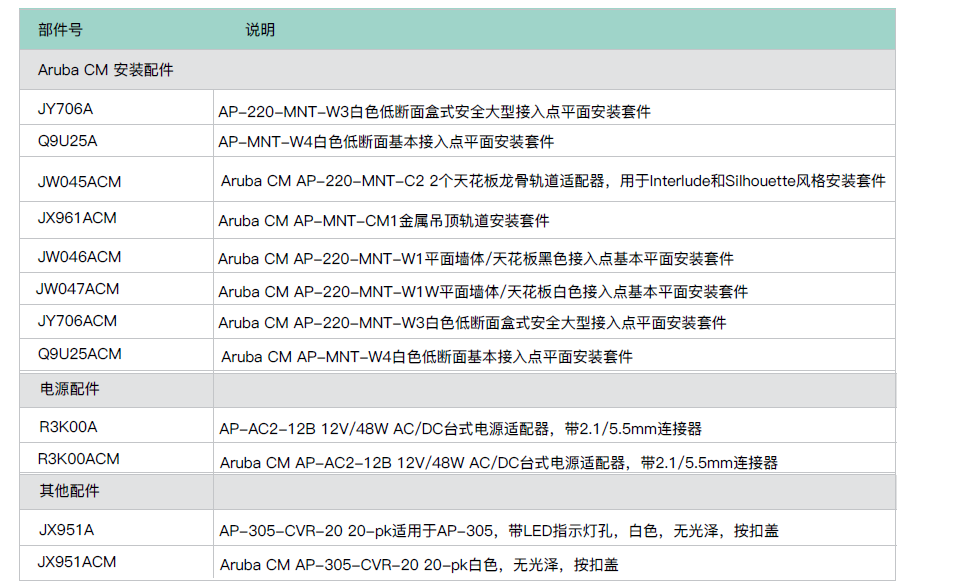Image resolution: width=960 pixels, height=588 pixels.
Task: Select part number Q9U25ACM
Action: pyautogui.click(x=80, y=354)
